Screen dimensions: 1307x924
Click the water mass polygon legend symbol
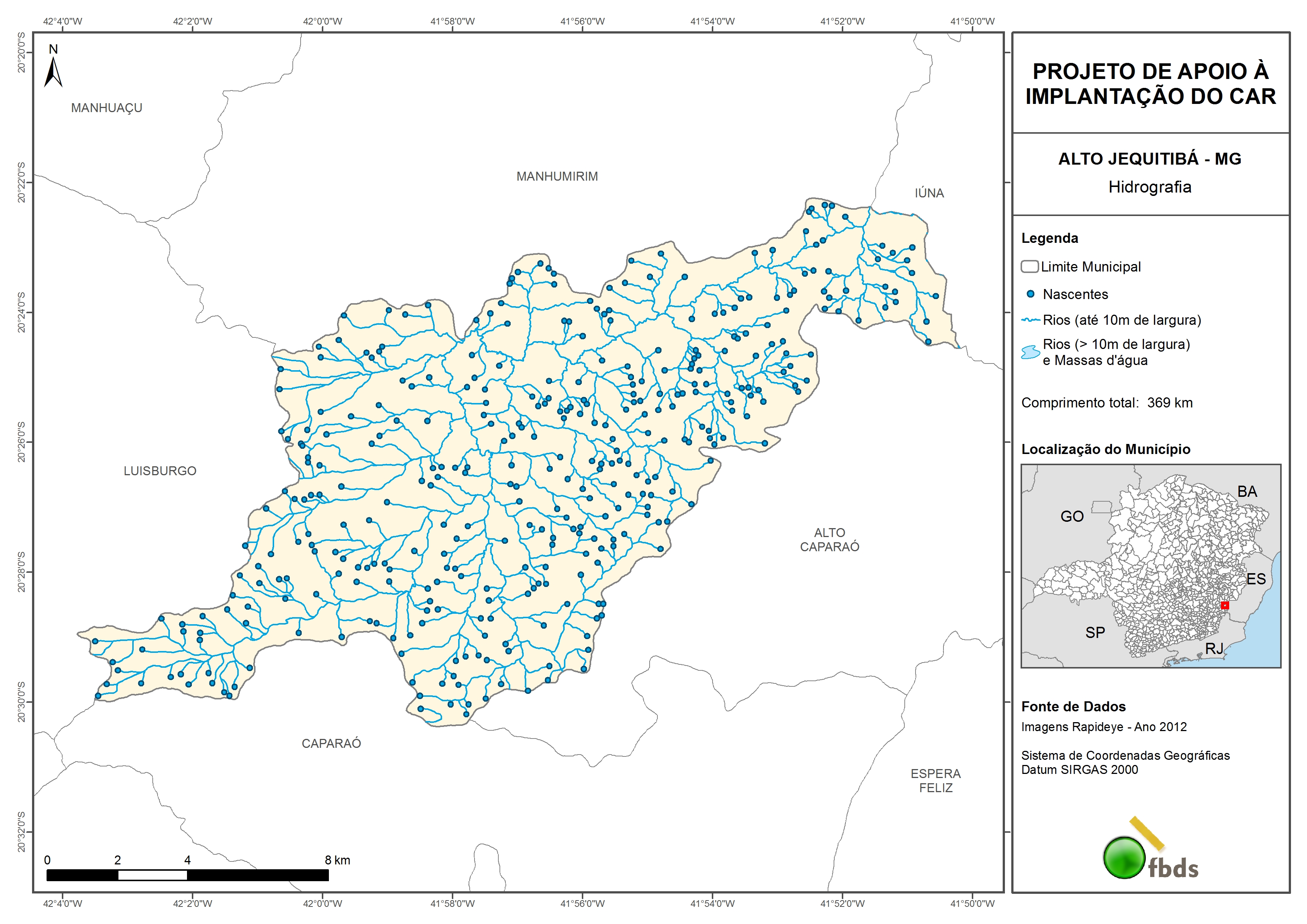point(1030,352)
